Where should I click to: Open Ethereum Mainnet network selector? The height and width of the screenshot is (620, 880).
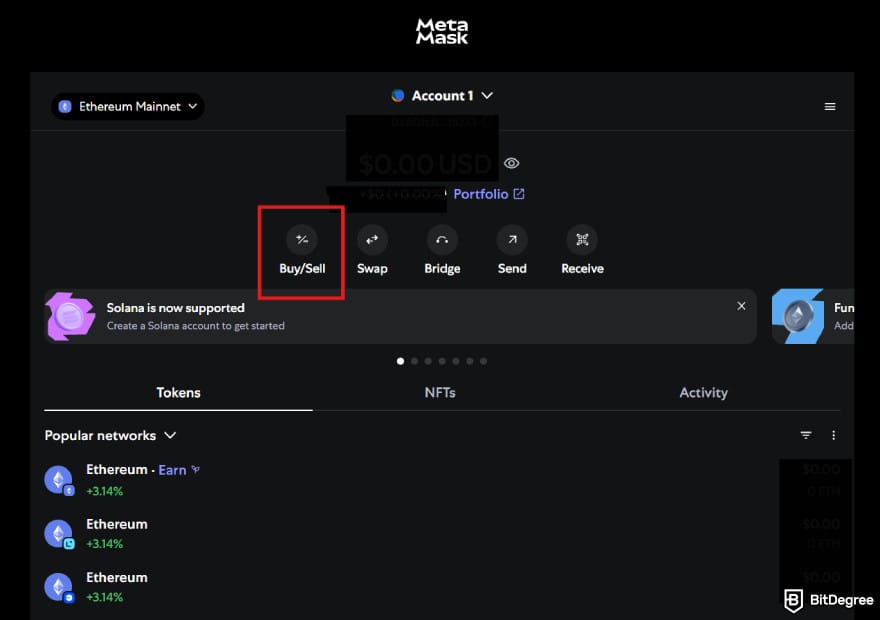coord(128,107)
